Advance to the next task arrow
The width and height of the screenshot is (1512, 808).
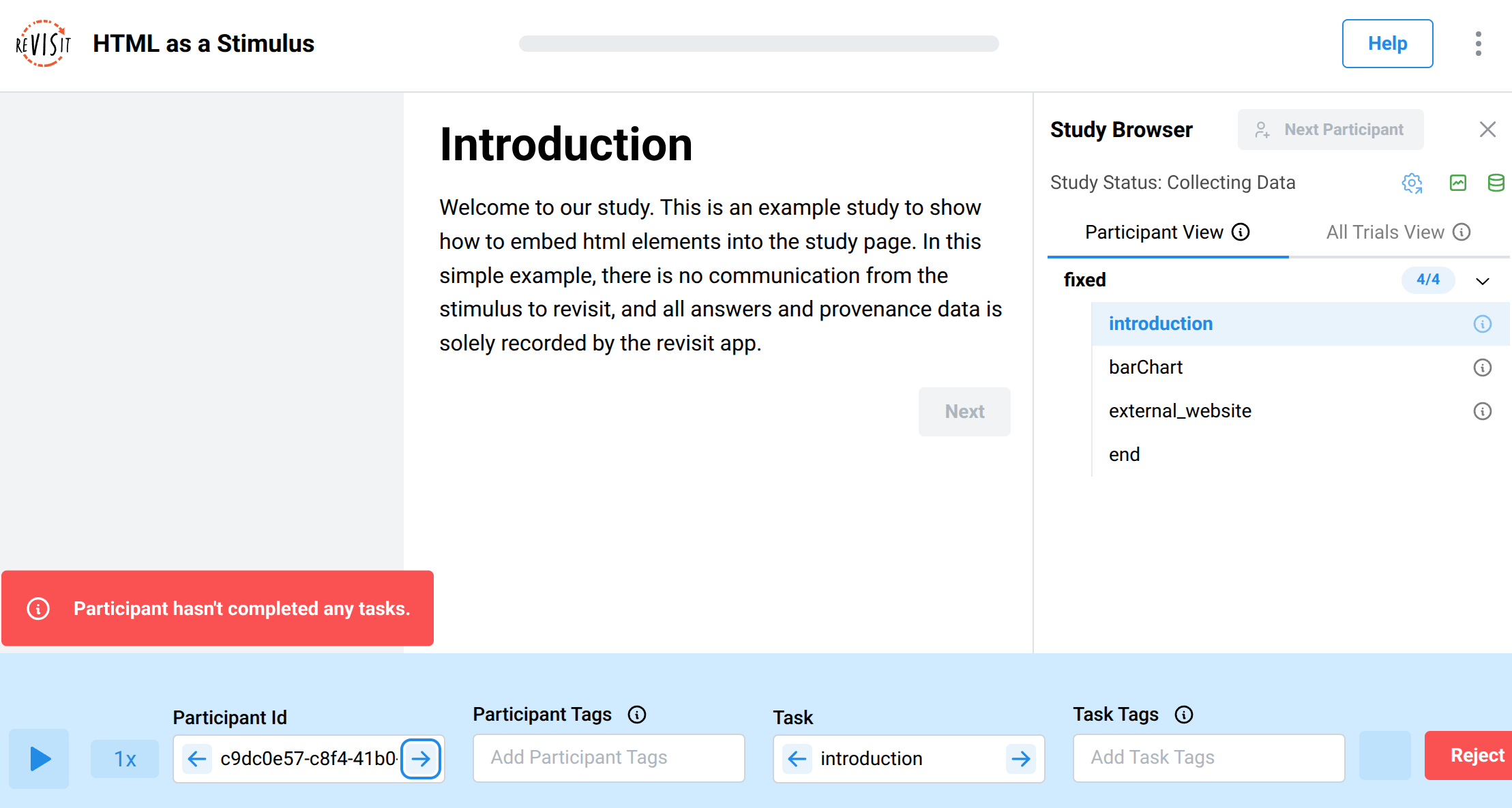coord(1020,758)
